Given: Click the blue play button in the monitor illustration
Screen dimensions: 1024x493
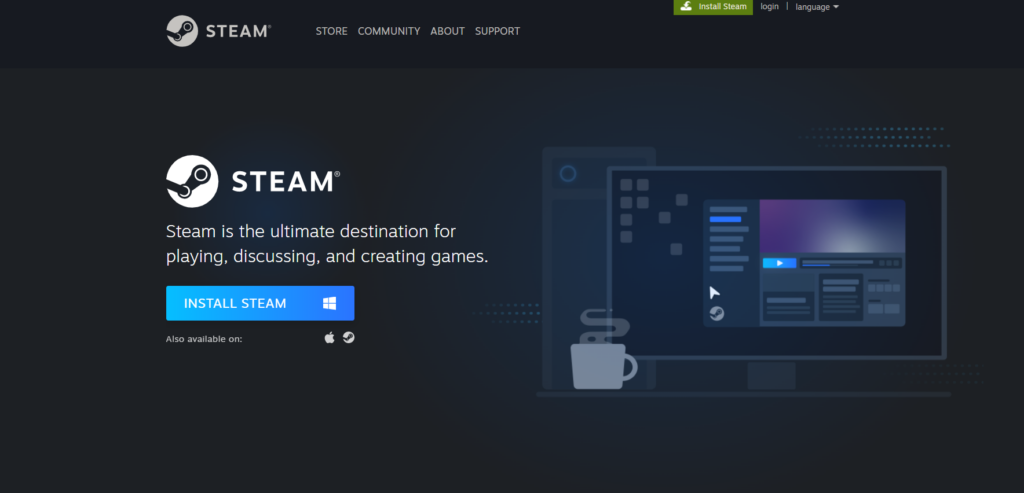Looking at the screenshot, I should (779, 263).
